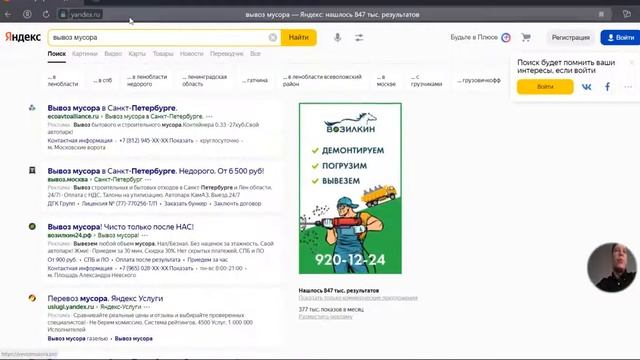Switch to the Карты tab
This screenshot has width=640, height=360.
[x=137, y=54]
